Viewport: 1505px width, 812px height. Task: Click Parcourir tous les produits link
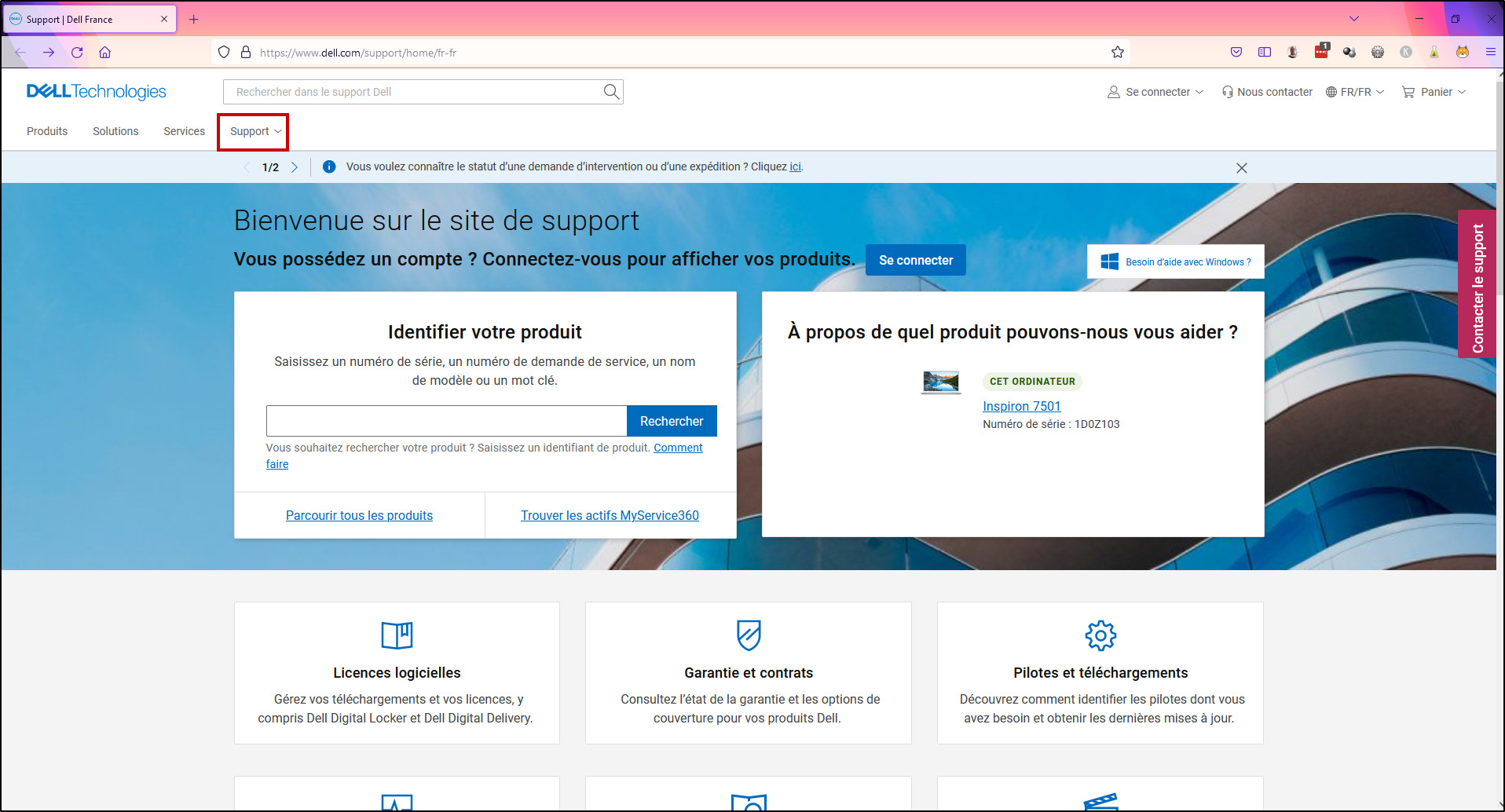point(359,515)
